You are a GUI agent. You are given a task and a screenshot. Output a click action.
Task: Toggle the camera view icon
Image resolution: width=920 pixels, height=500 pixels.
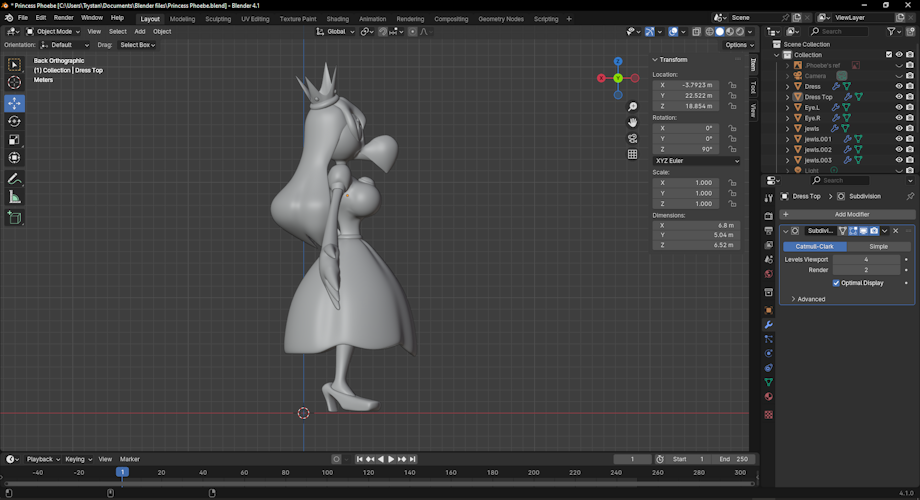632,138
